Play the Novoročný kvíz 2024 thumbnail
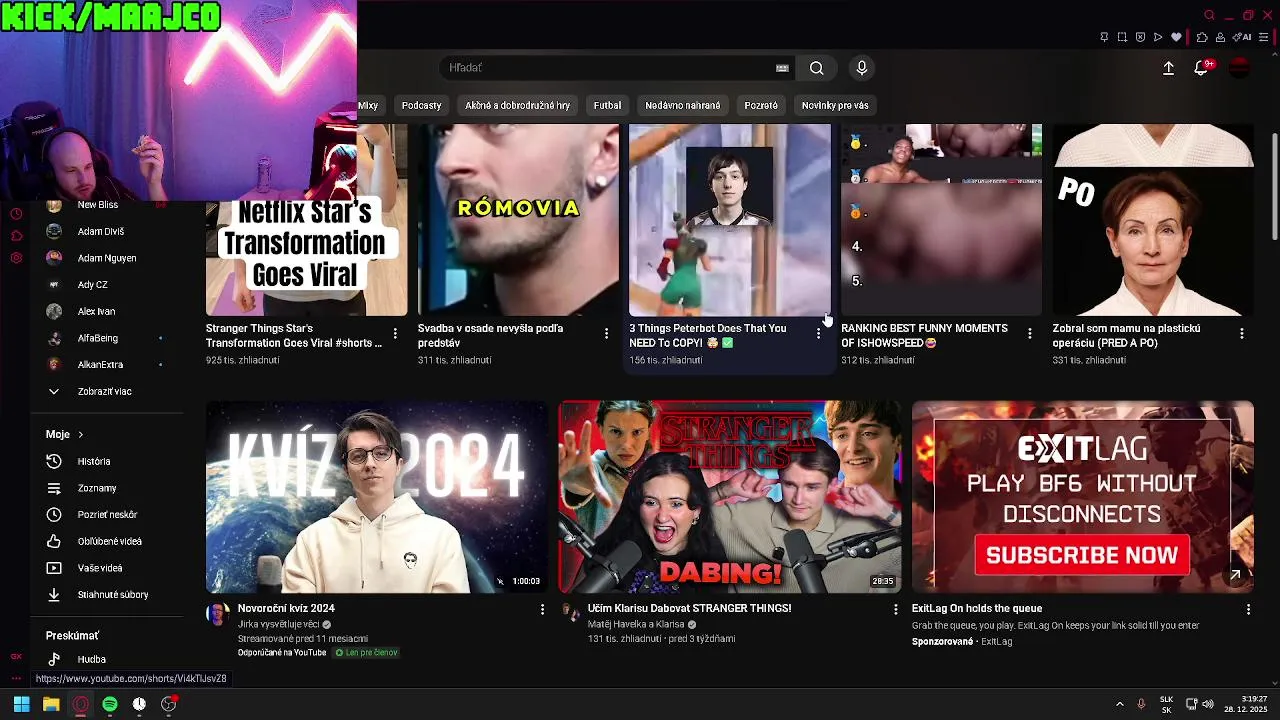The image size is (1280, 720). 376,497
